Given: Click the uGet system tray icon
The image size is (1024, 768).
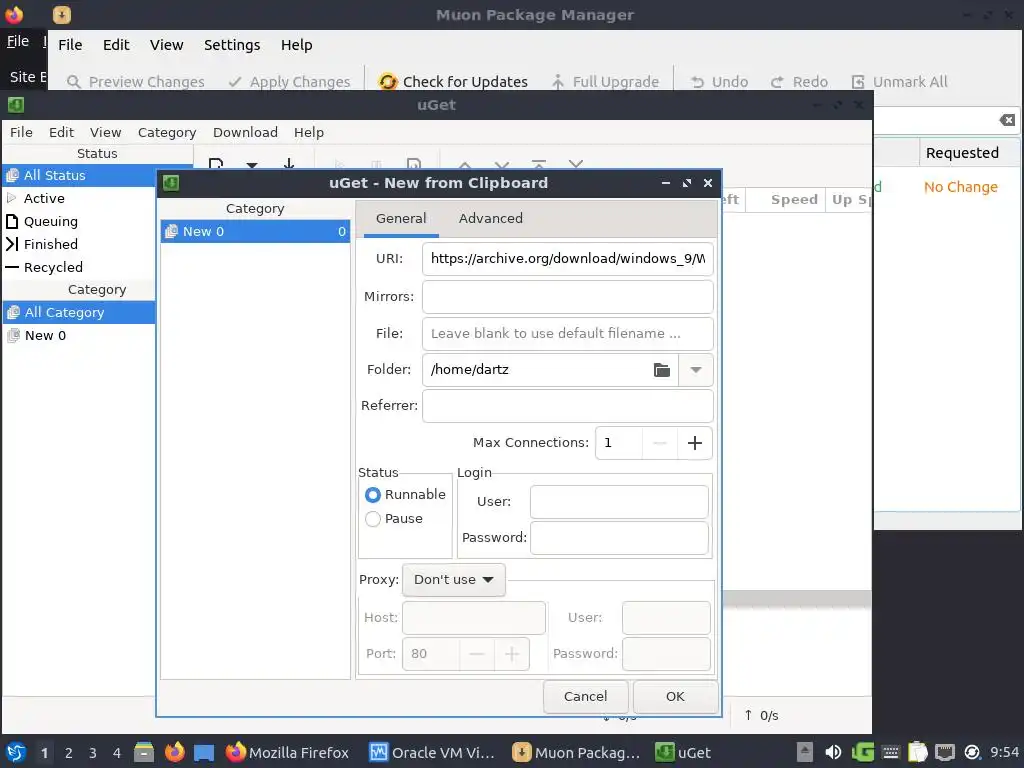Looking at the screenshot, I should coord(863,752).
